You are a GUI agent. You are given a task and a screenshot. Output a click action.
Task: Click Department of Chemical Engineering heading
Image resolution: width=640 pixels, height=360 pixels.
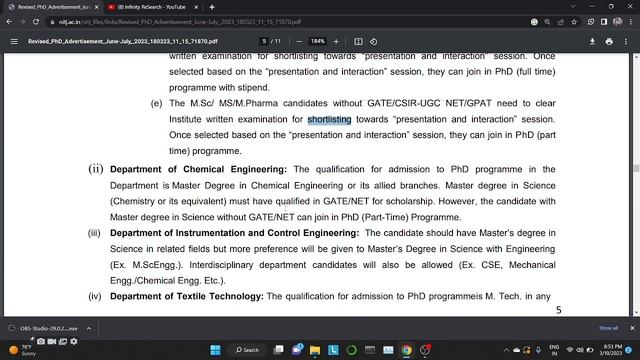tap(198, 169)
